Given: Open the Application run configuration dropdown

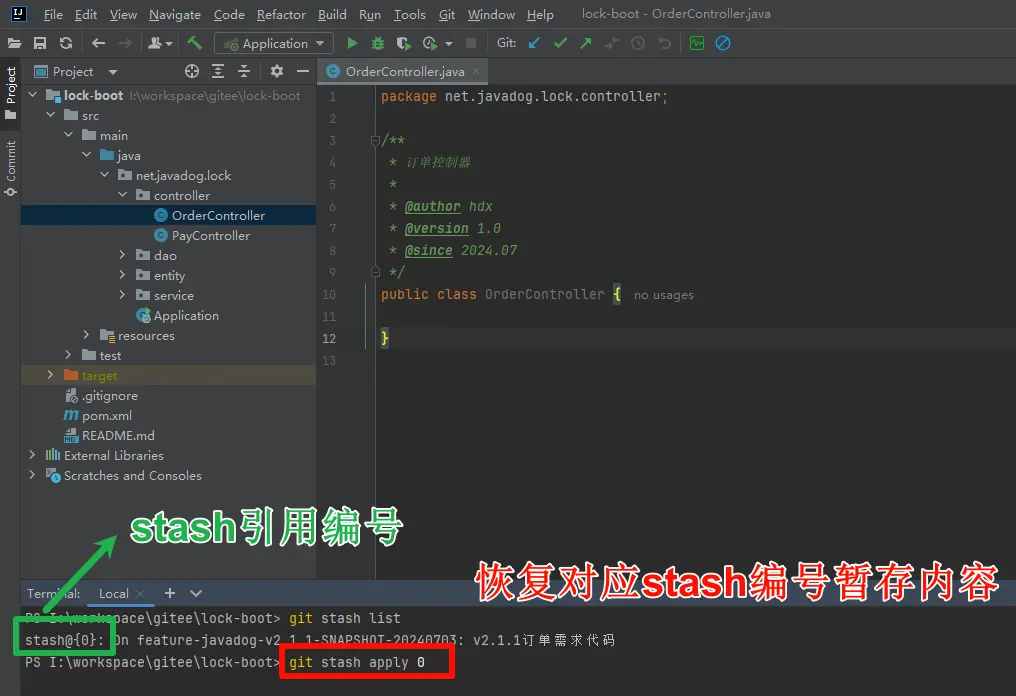Looking at the screenshot, I should tap(274, 43).
